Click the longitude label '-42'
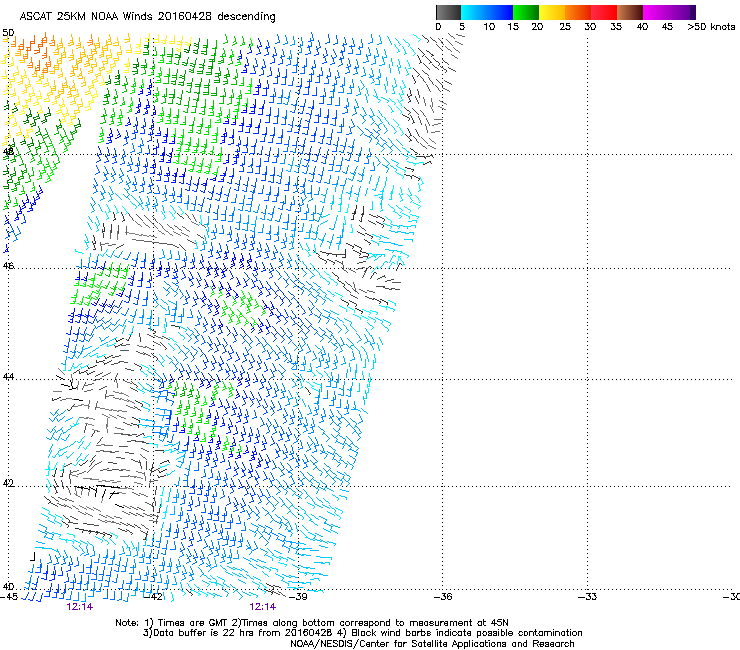 coord(153,597)
